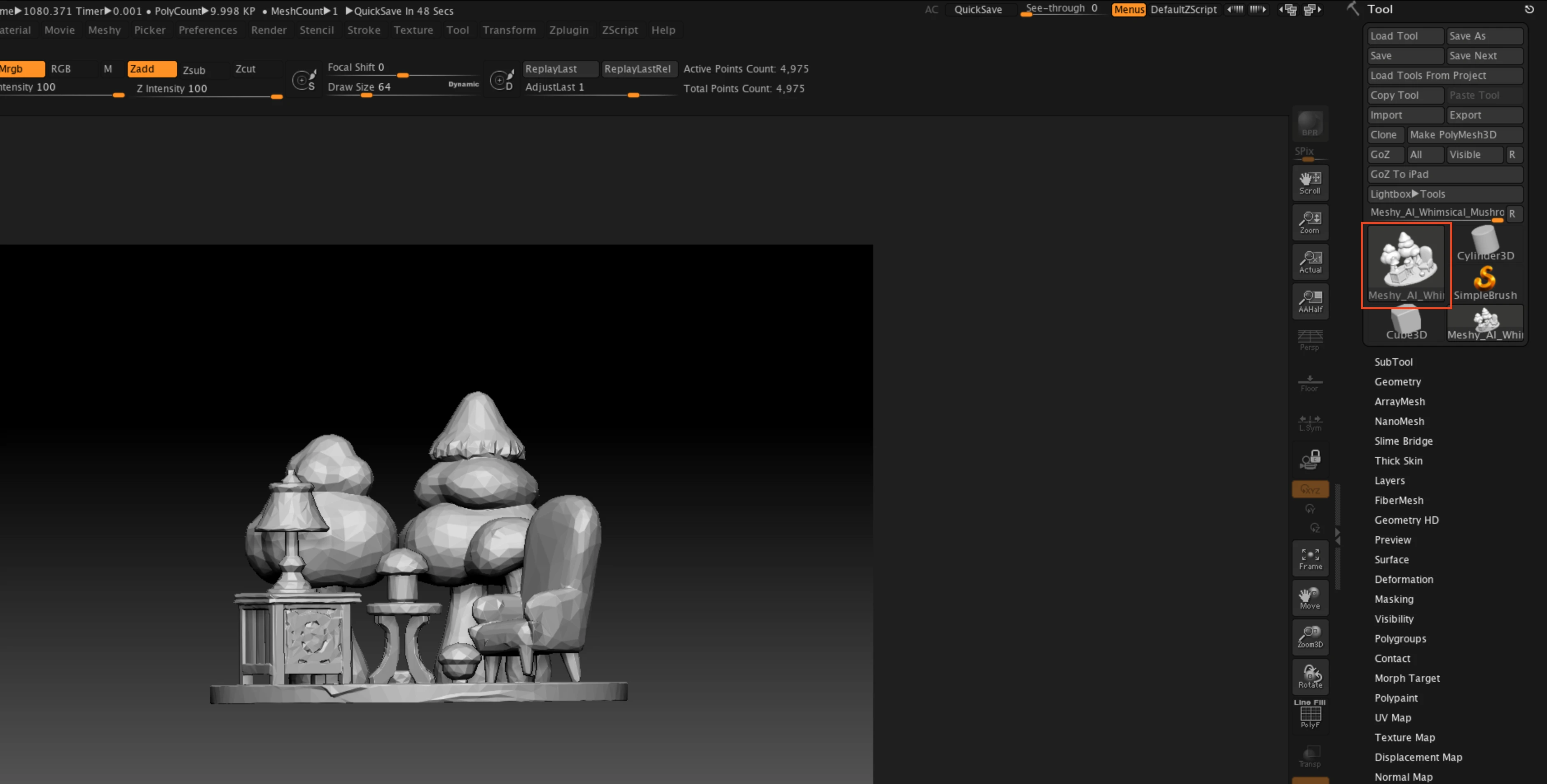Select the SimpleBrush tool icon

[x=1484, y=283]
